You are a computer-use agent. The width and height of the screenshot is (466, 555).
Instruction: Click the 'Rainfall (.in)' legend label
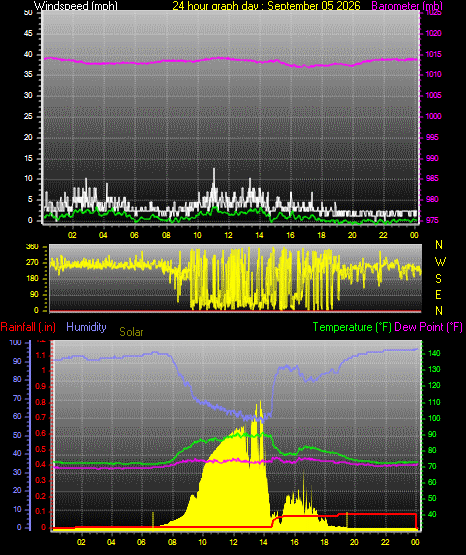click(28, 327)
